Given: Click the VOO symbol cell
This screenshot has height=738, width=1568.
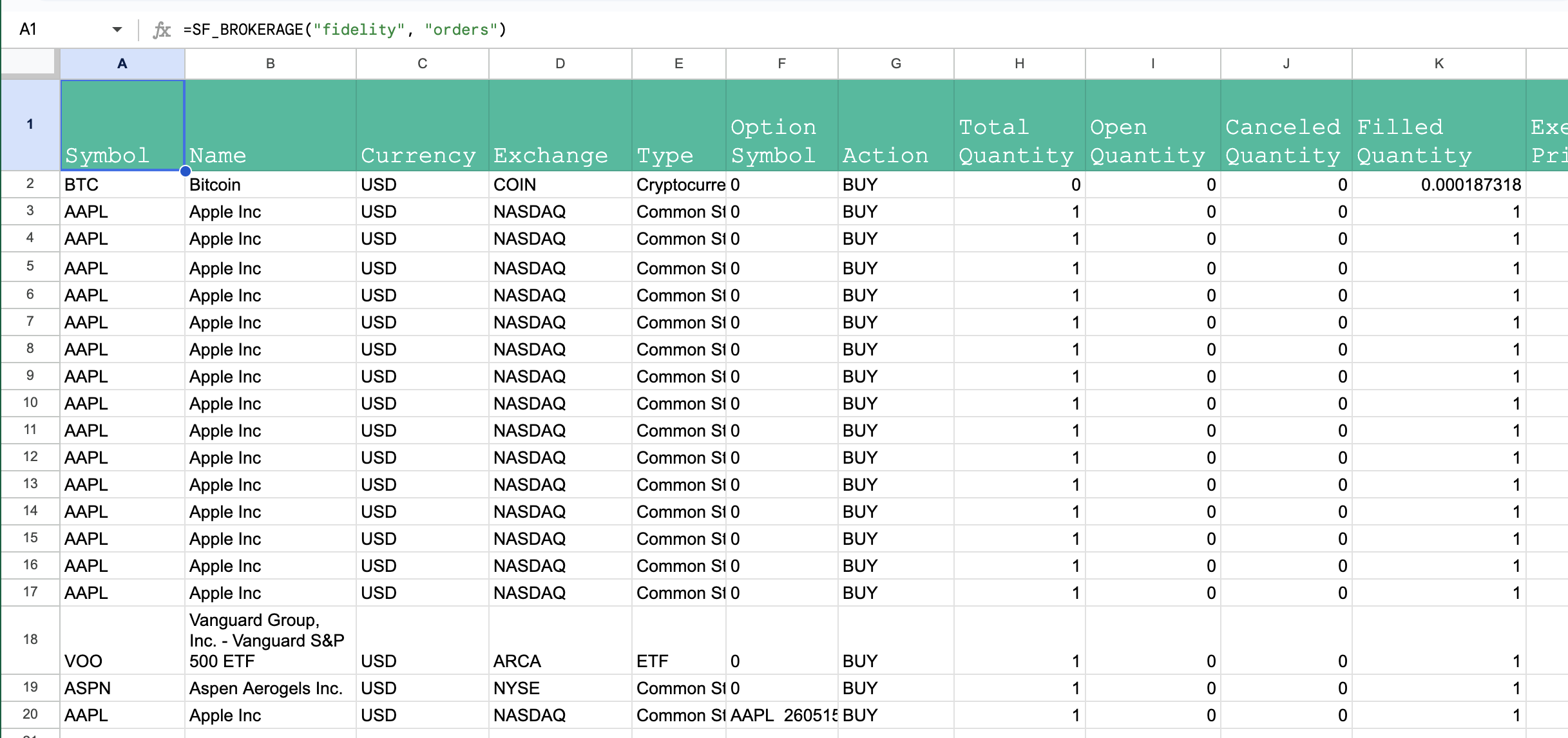Looking at the screenshot, I should pos(122,640).
